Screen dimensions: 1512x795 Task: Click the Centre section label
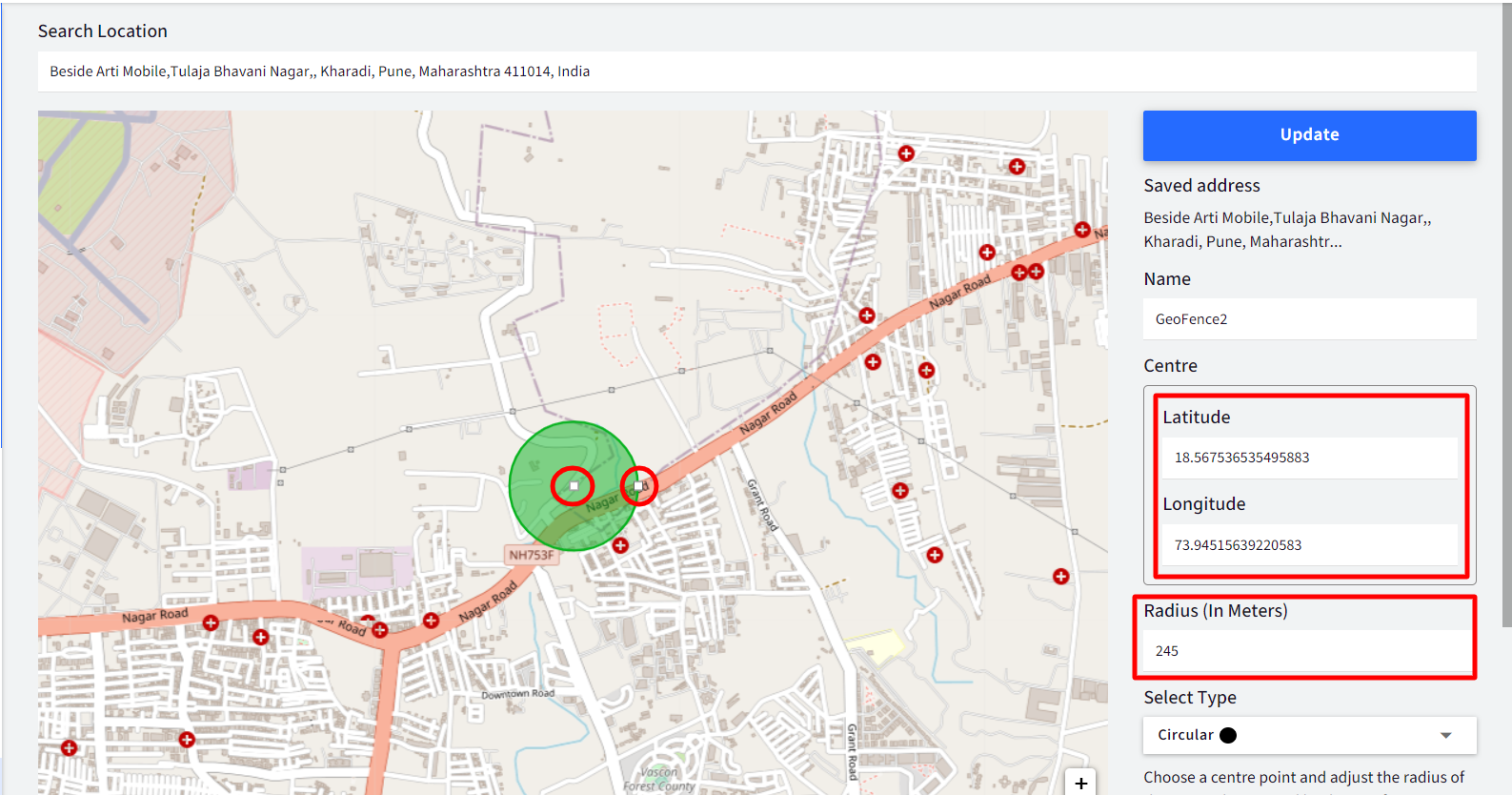coord(1170,366)
